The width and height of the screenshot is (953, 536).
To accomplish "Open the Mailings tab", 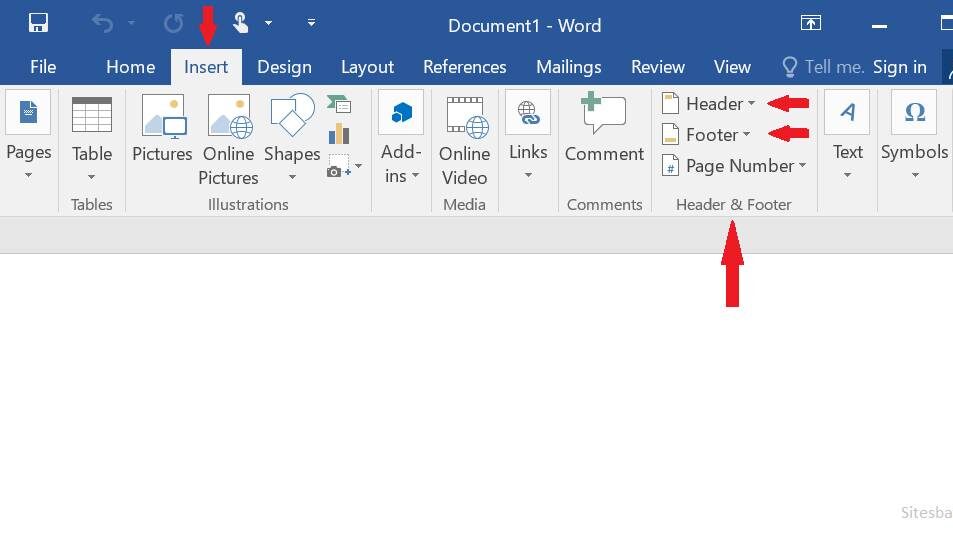I will 569,67.
